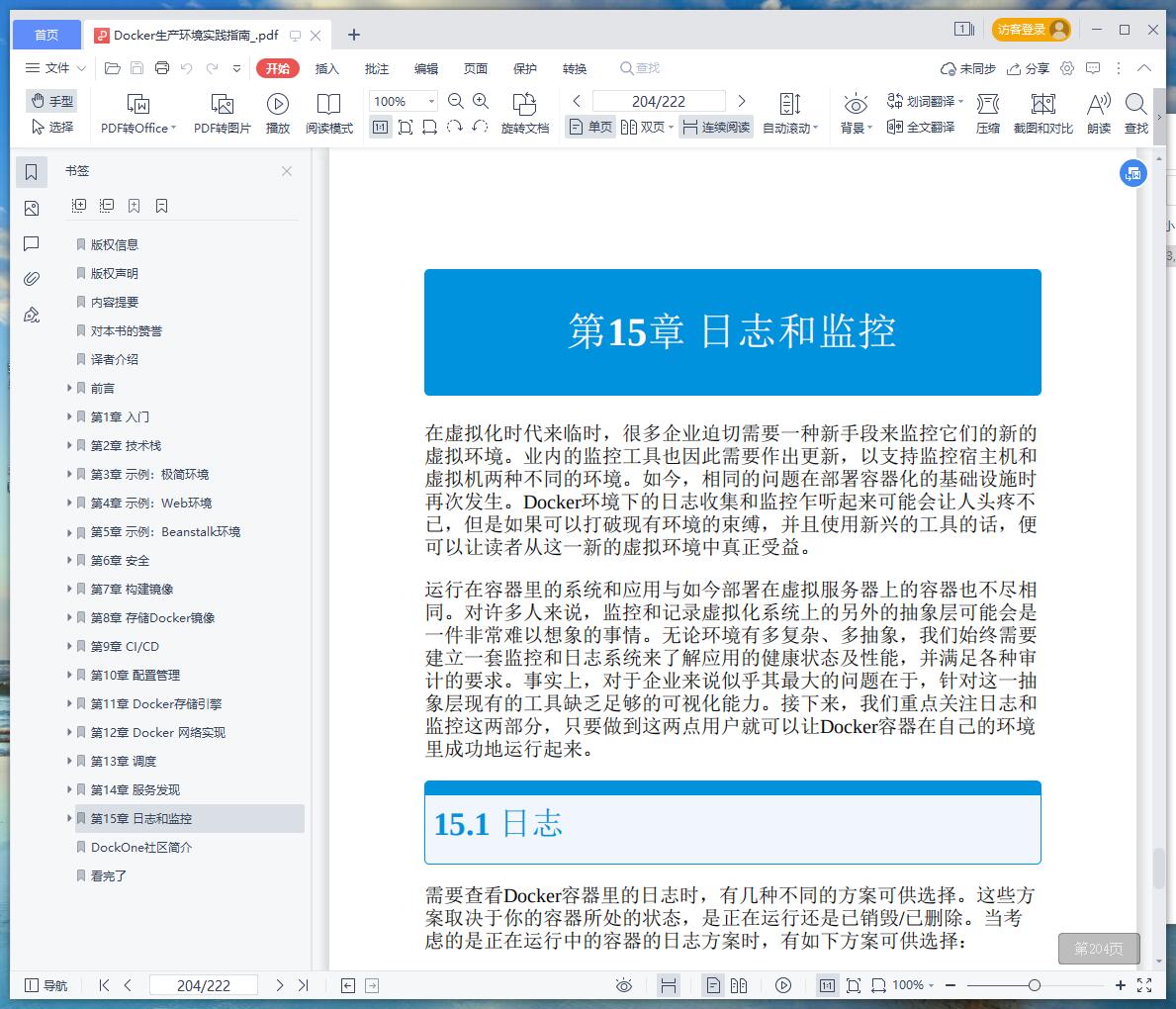Click 旋转文档 rotate document icon
This screenshot has height=1009, width=1176.
525,114
